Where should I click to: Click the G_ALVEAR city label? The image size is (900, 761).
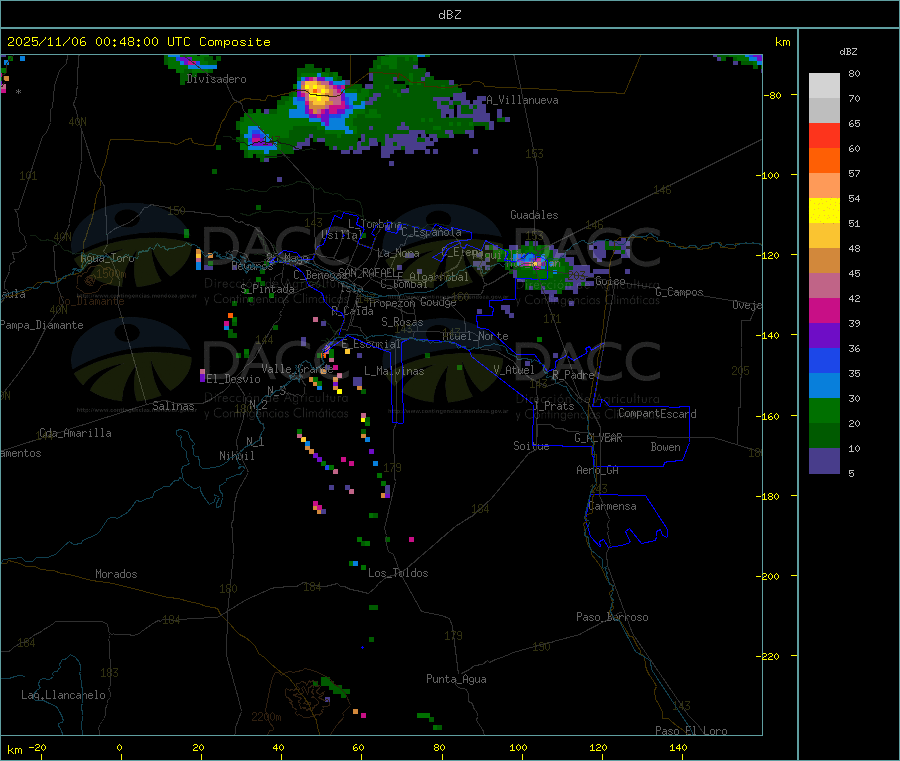pos(598,438)
